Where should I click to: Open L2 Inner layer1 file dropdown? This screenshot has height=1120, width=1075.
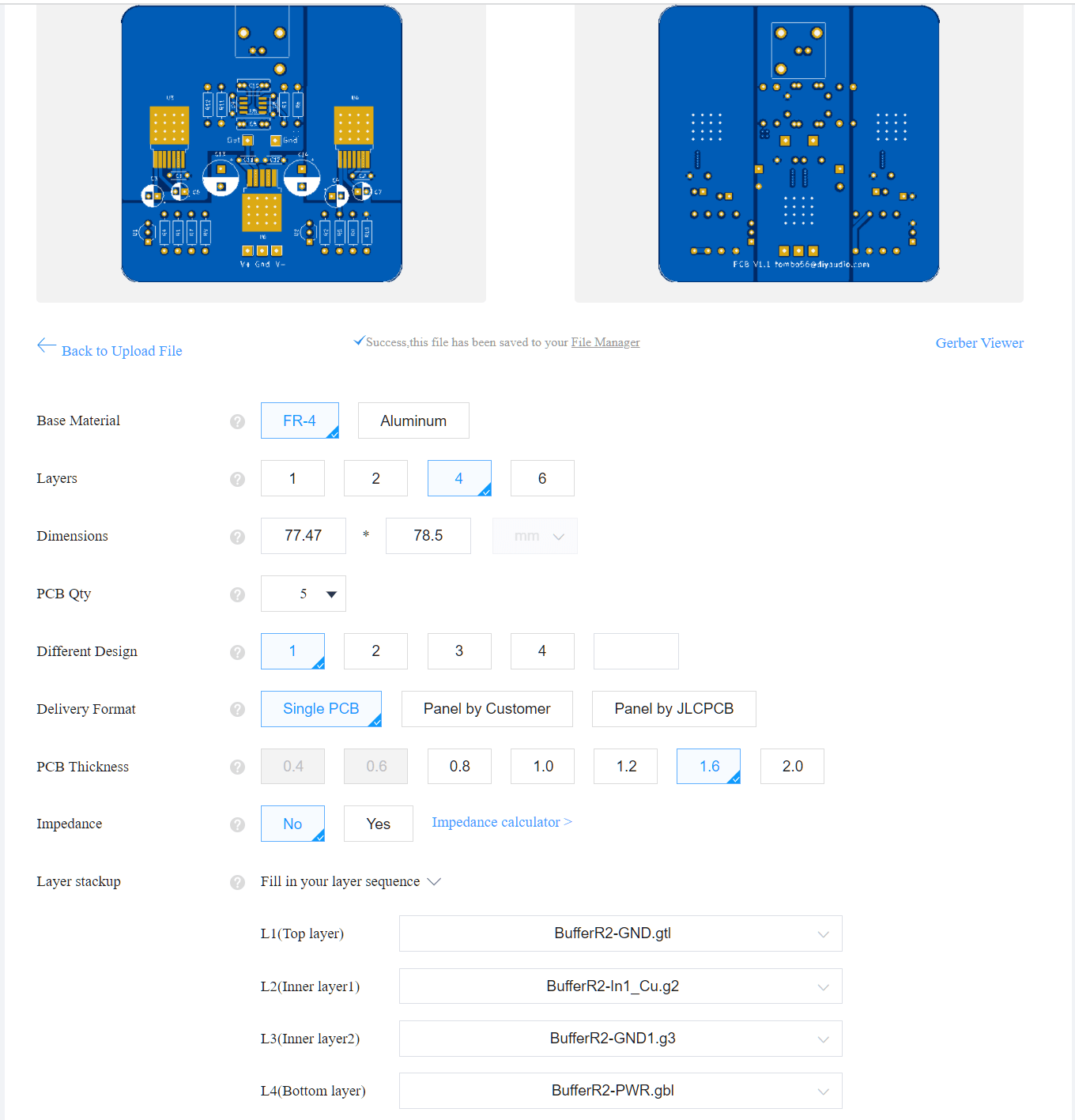click(620, 986)
